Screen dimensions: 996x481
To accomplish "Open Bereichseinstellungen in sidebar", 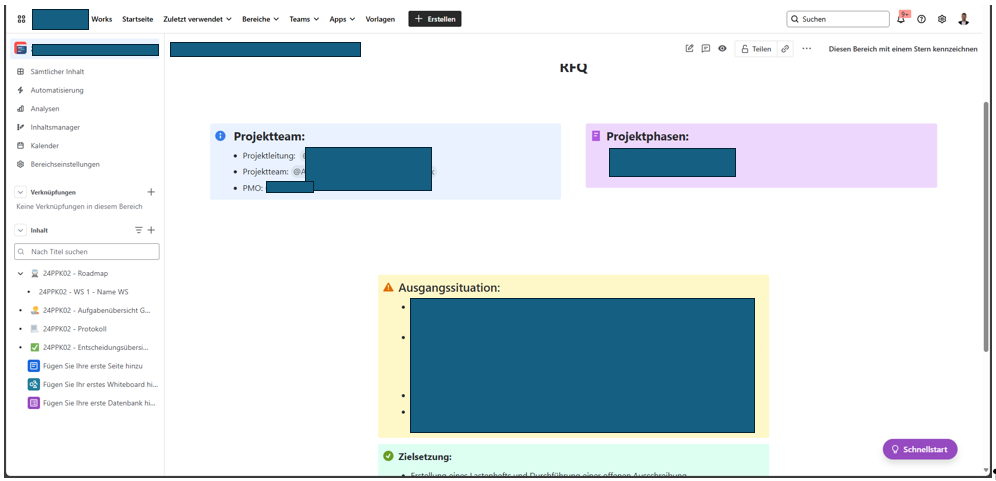I will click(x=65, y=164).
